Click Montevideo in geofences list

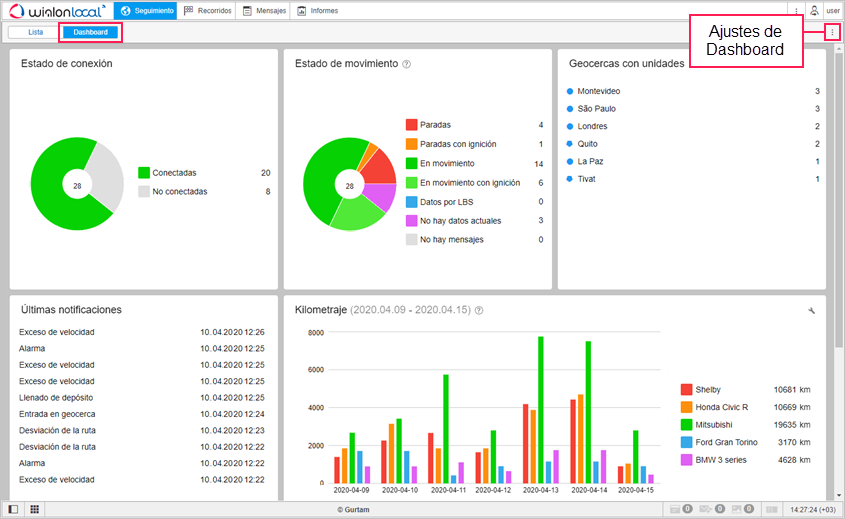tap(599, 91)
